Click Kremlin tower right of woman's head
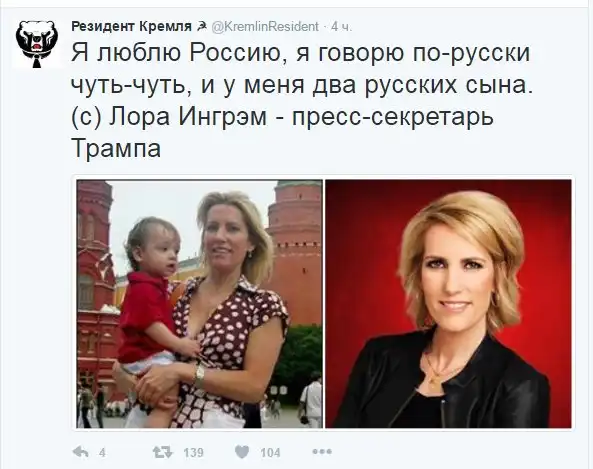The height and width of the screenshot is (469, 593). pos(294,250)
